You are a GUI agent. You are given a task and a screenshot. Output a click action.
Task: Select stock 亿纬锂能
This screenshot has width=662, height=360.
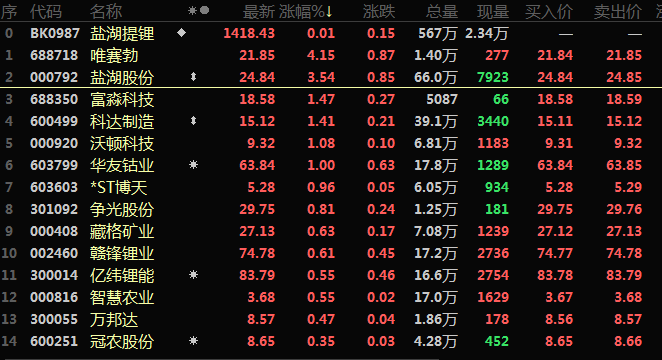tap(122, 276)
